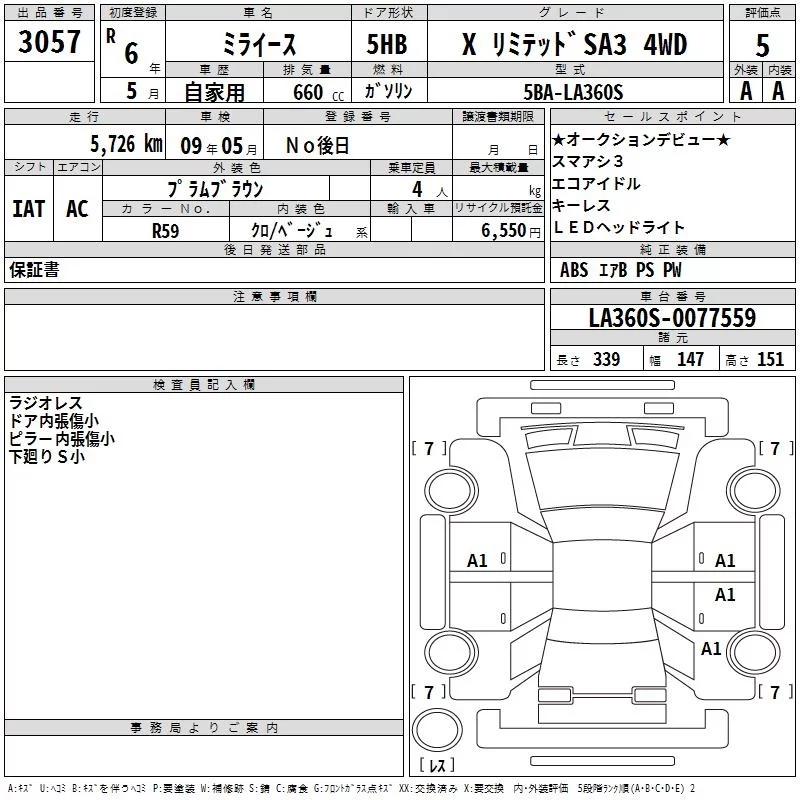Select the chassis number LA360S-0077559

click(672, 319)
